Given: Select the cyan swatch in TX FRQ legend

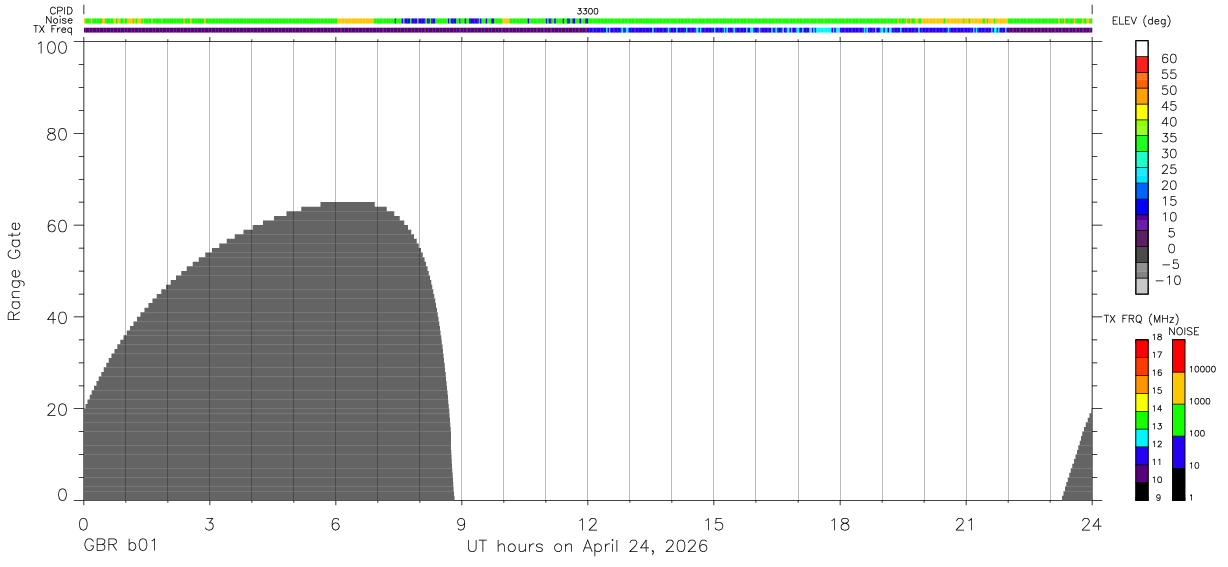Looking at the screenshot, I should [x=1142, y=439].
